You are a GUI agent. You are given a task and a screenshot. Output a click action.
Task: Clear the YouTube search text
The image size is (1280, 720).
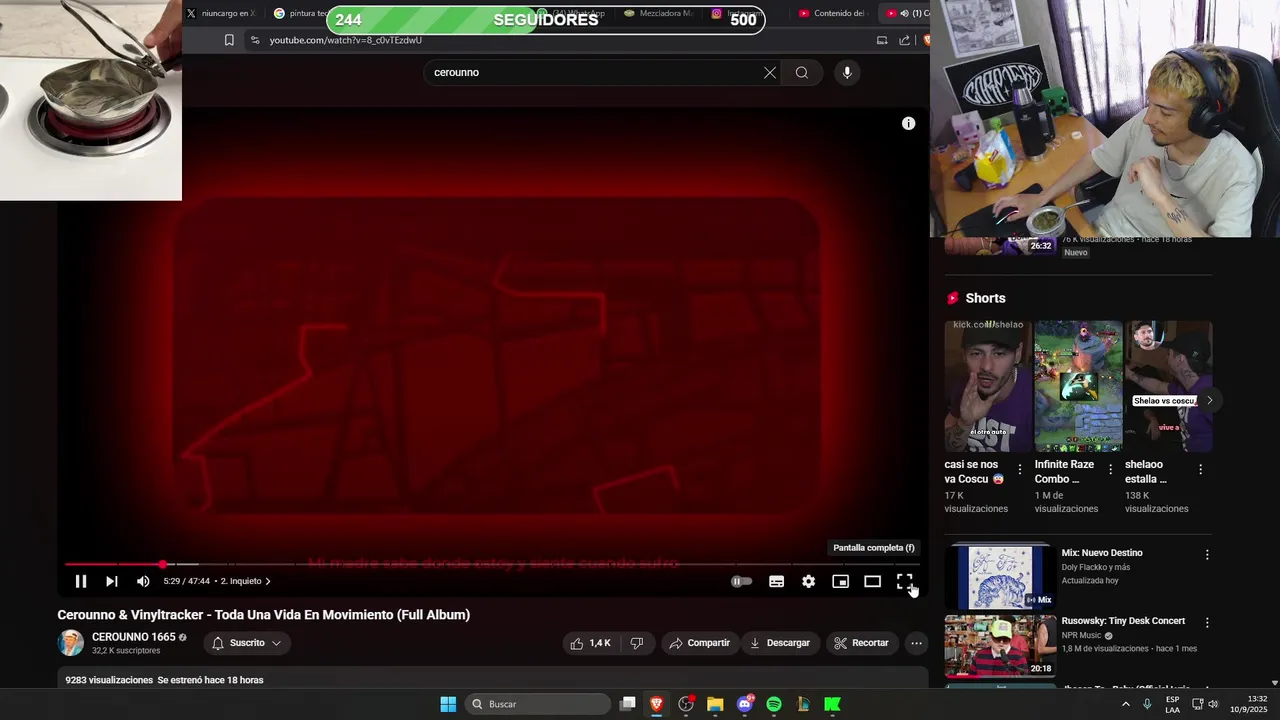click(x=769, y=72)
